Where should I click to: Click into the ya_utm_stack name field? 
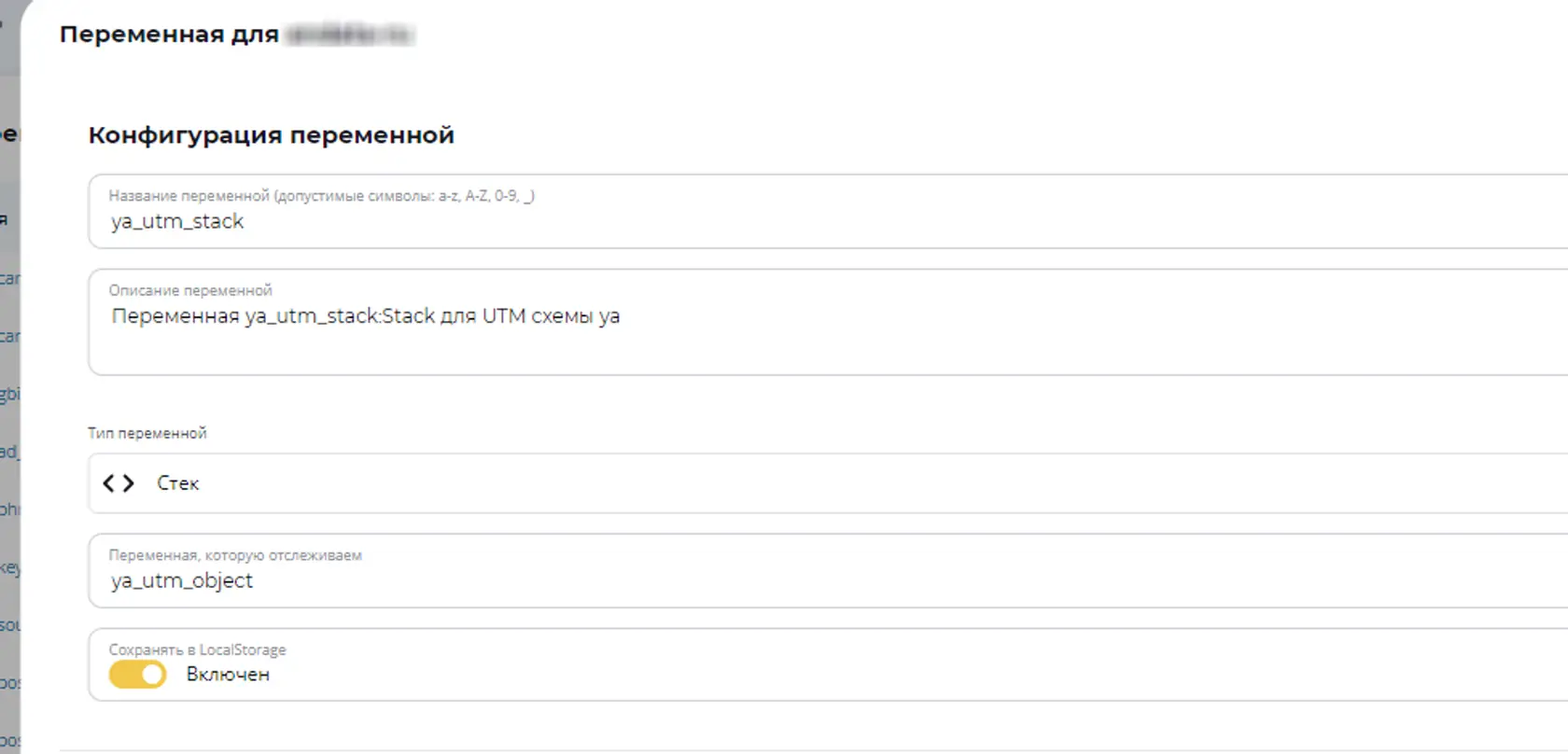coord(829,212)
